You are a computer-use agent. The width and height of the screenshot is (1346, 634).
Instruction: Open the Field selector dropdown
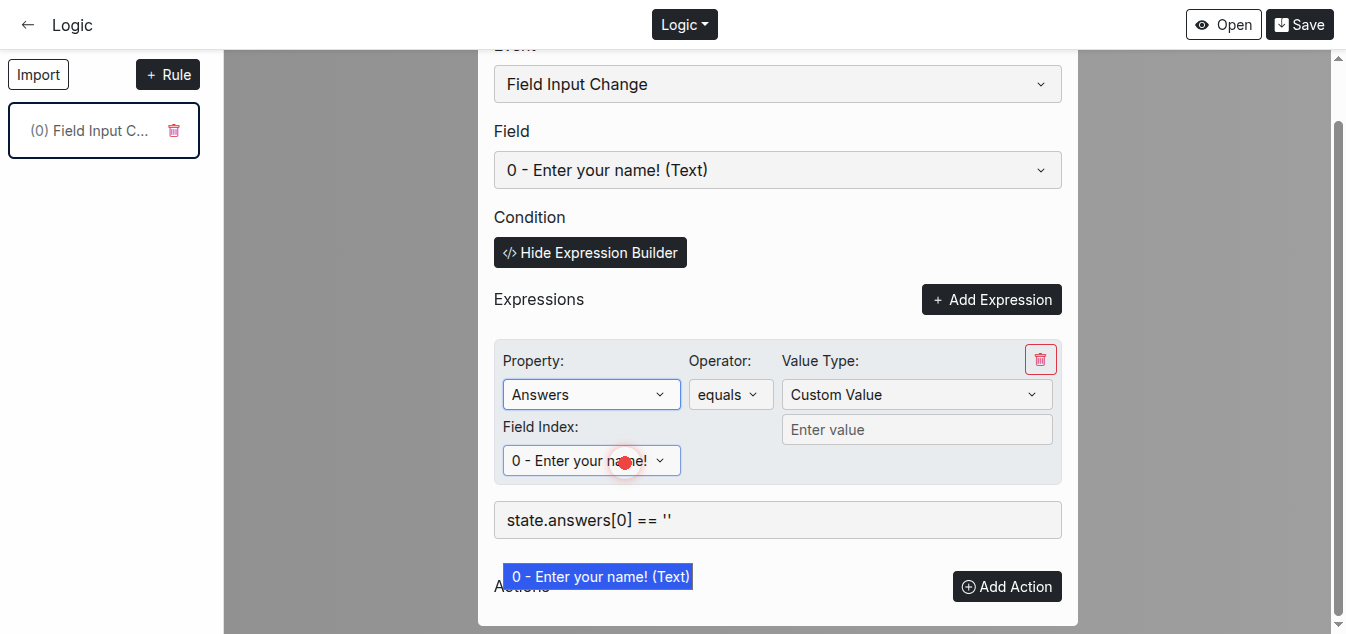(777, 170)
